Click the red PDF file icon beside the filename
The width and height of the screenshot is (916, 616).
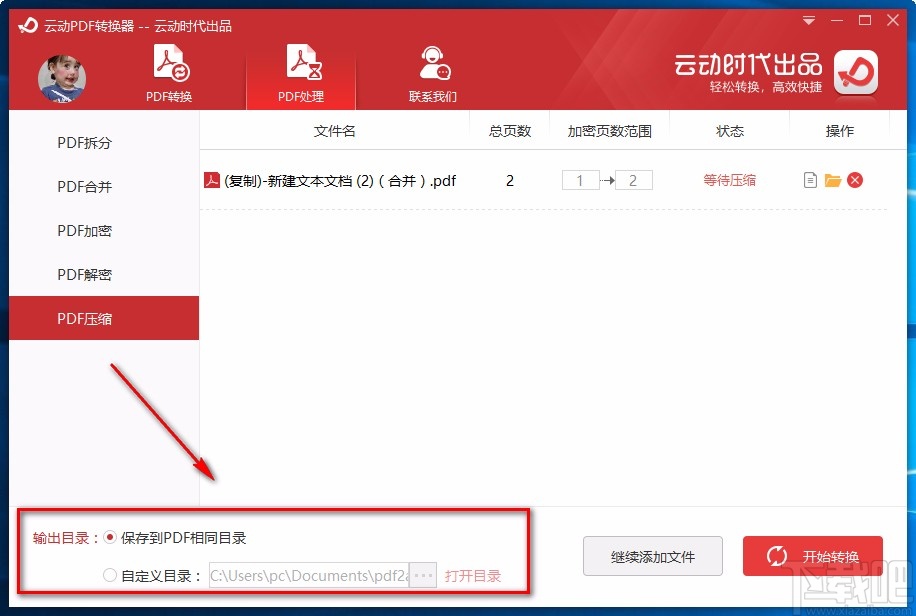pos(210,181)
